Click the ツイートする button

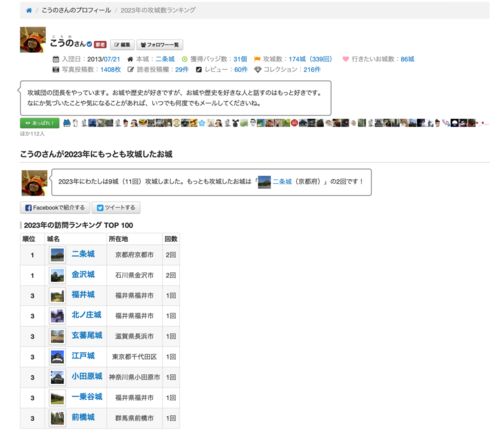pyautogui.click(x=116, y=208)
